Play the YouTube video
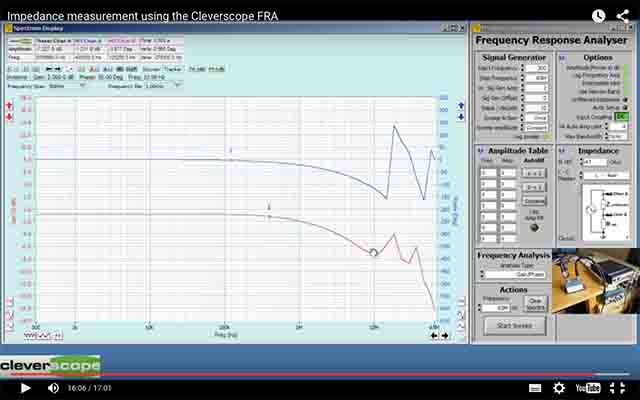 tap(25, 388)
